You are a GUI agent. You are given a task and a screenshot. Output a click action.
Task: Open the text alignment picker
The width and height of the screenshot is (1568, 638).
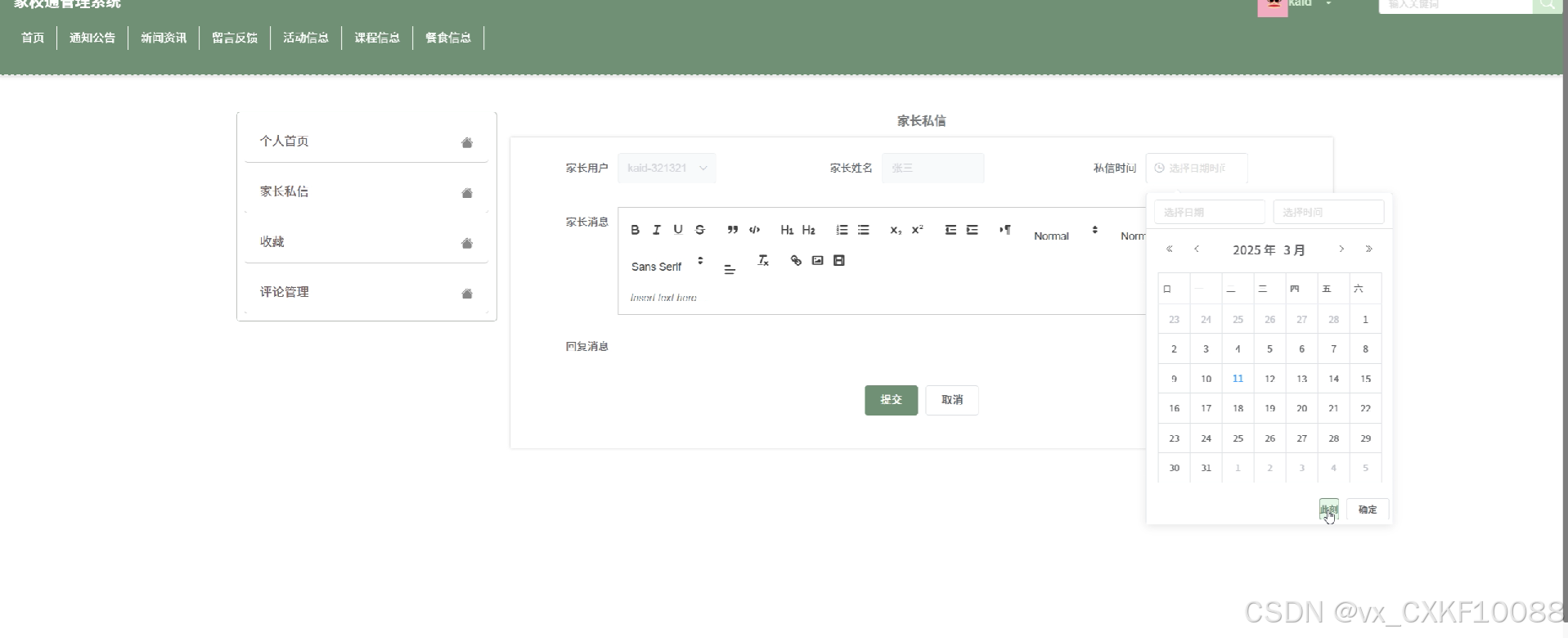(730, 268)
